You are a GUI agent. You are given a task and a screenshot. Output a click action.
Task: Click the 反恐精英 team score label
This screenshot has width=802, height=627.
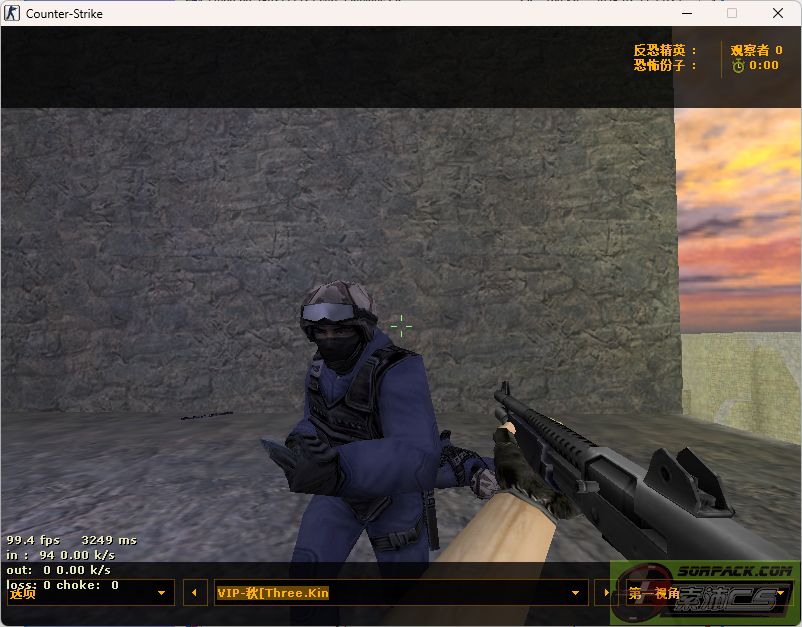664,50
